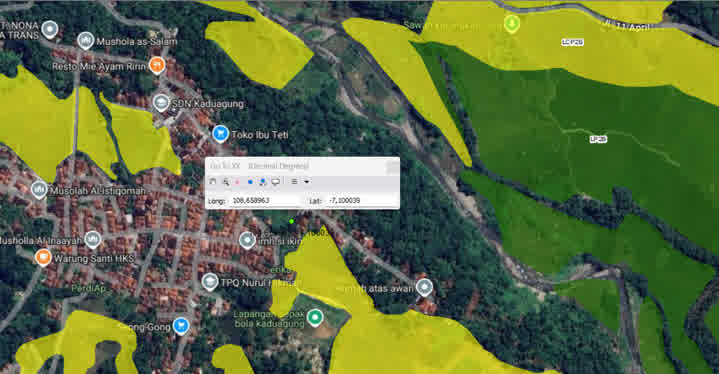Click the PerdiAp map label
719x374 pixels.
[88, 289]
